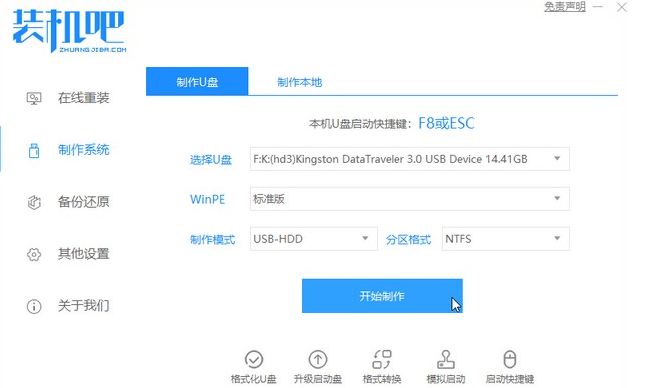Click the 启动快捷键 label
651x388 pixels.
tap(510, 379)
